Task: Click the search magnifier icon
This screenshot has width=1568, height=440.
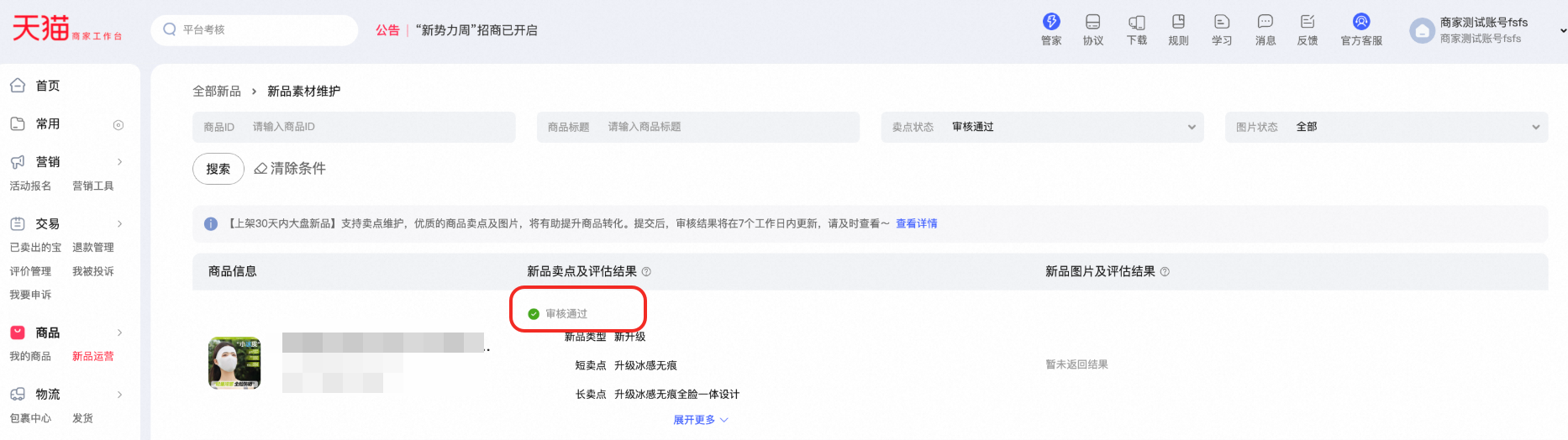Action: [170, 29]
